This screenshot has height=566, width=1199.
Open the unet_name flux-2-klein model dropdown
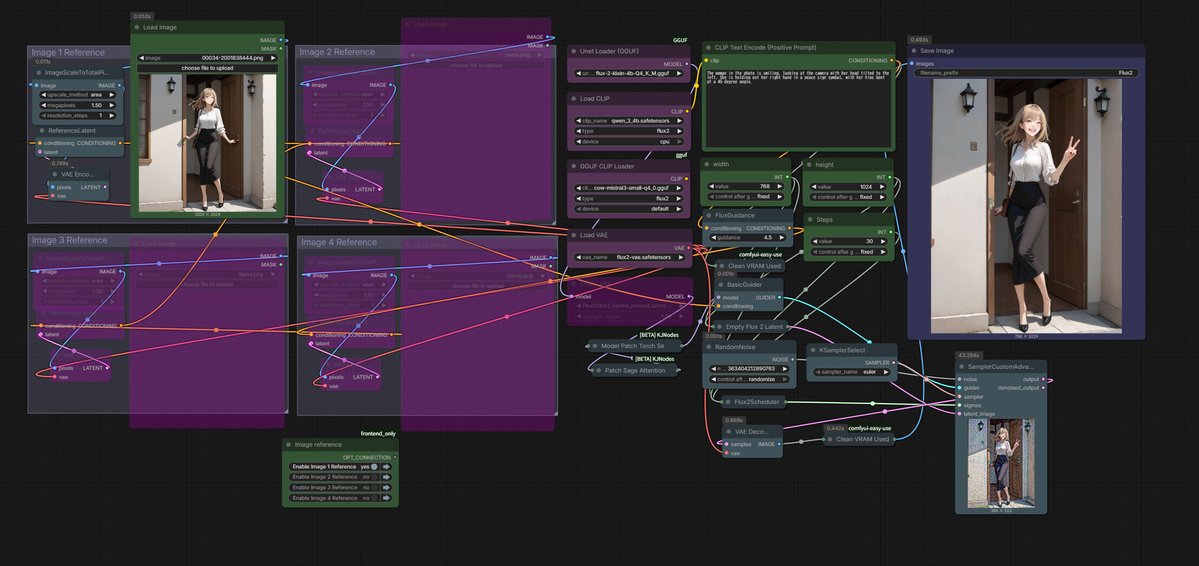(x=631, y=74)
